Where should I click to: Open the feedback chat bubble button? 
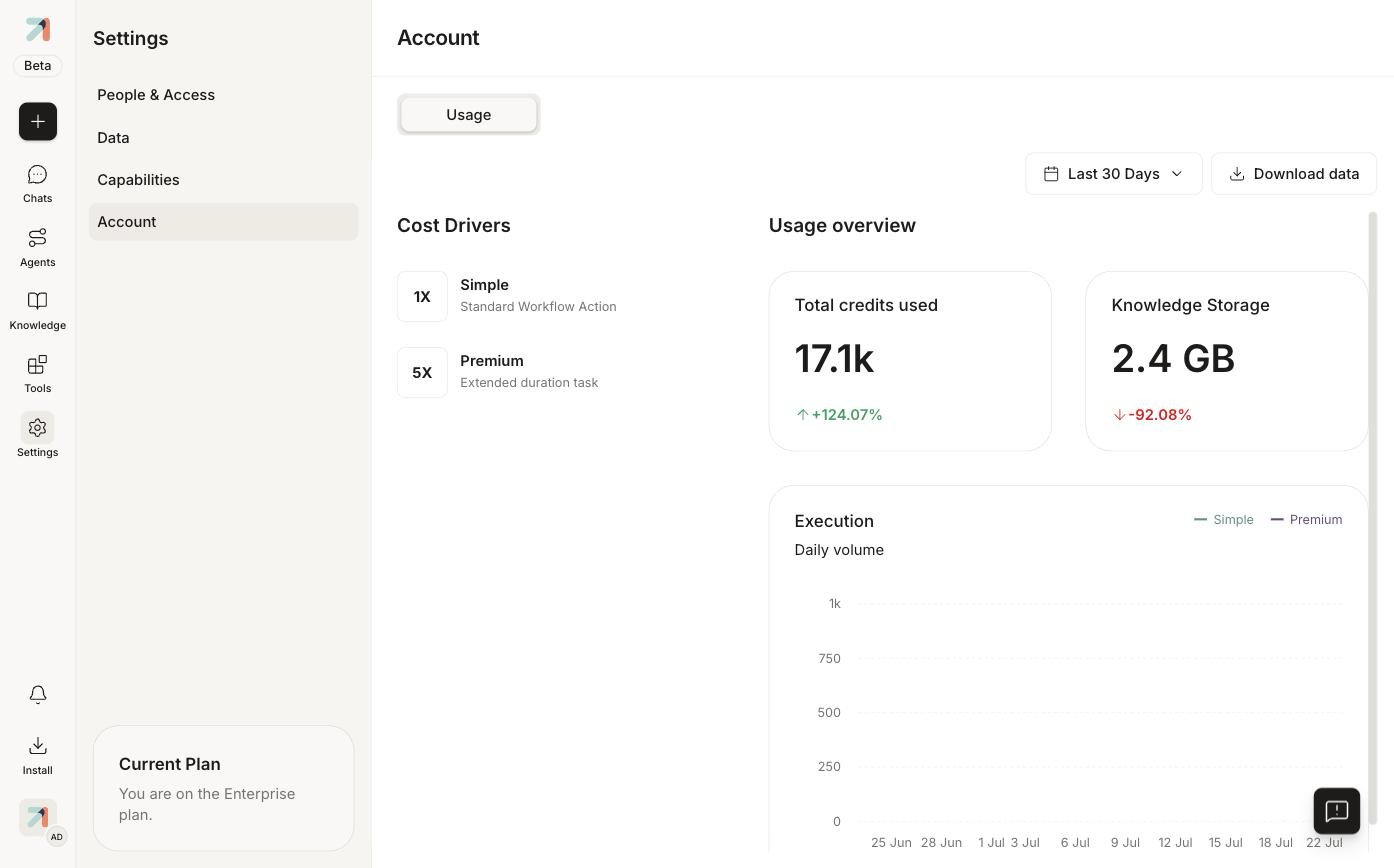click(x=1337, y=811)
